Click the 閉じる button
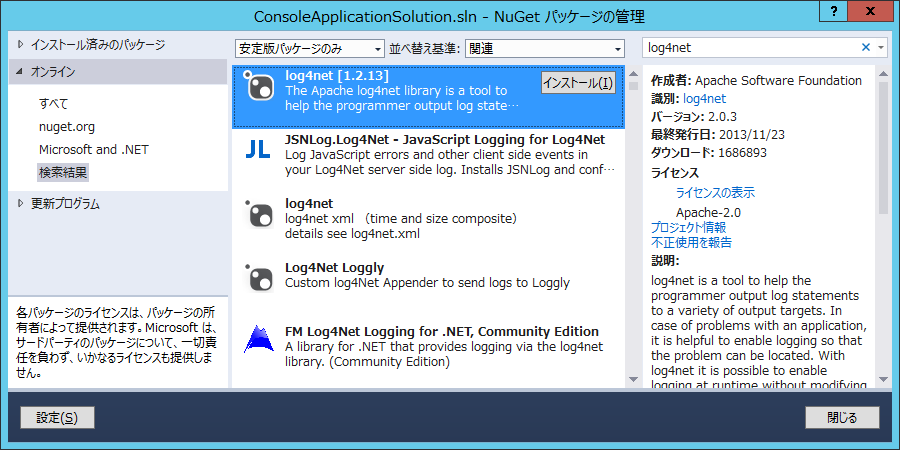Viewport: 900px width, 450px height. click(x=842, y=417)
